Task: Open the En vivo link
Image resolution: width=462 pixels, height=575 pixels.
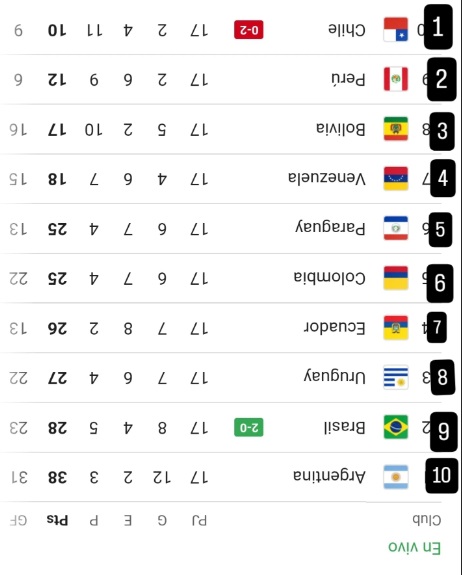Action: [x=414, y=548]
